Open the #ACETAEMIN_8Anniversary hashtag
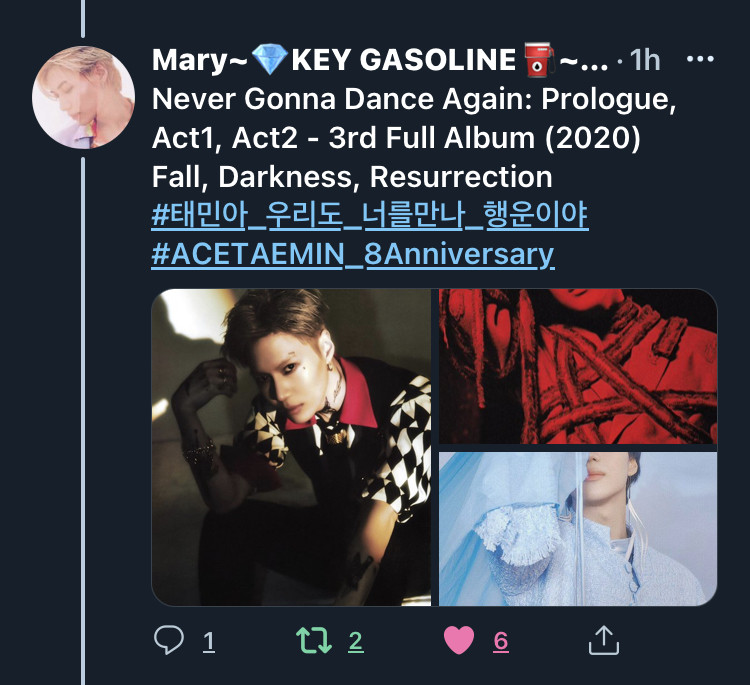The width and height of the screenshot is (750, 685). pyautogui.click(x=353, y=254)
